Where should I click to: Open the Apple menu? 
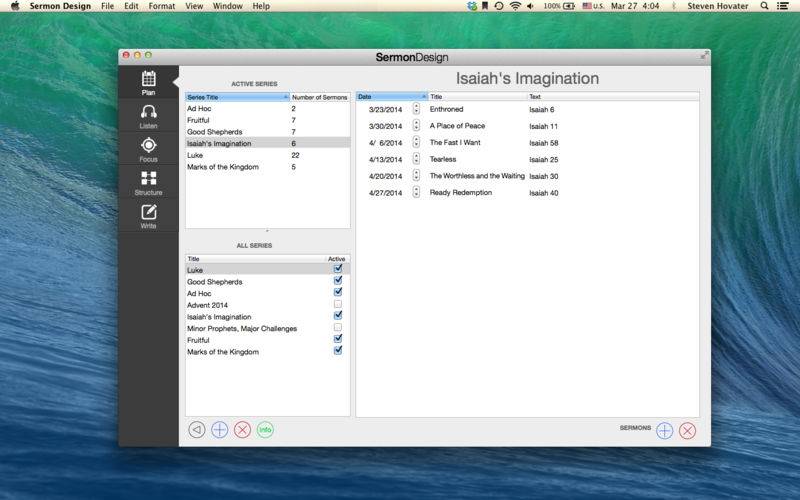coord(15,6)
